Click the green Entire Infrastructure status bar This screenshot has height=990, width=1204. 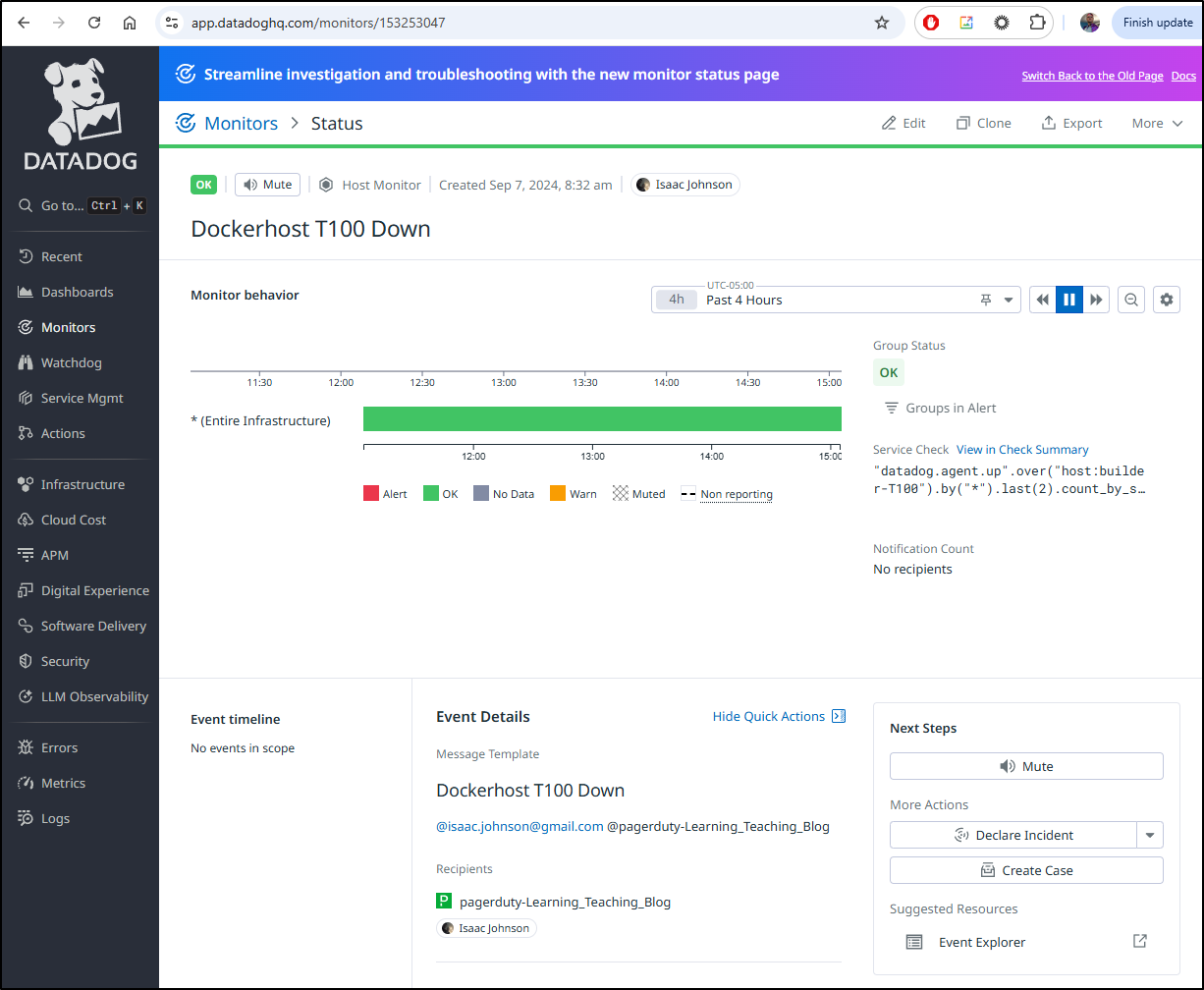602,419
